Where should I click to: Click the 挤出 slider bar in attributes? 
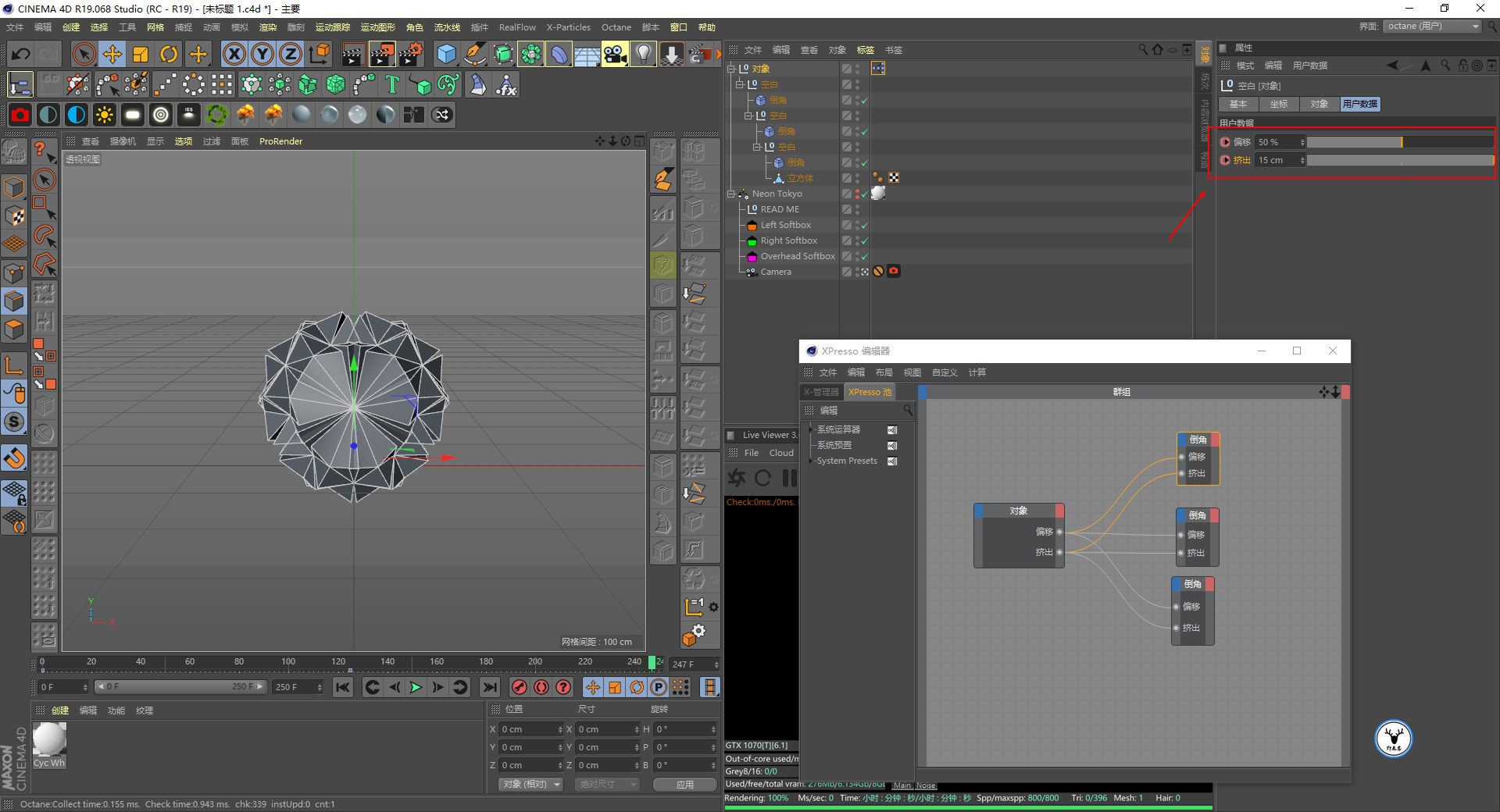[1400, 160]
